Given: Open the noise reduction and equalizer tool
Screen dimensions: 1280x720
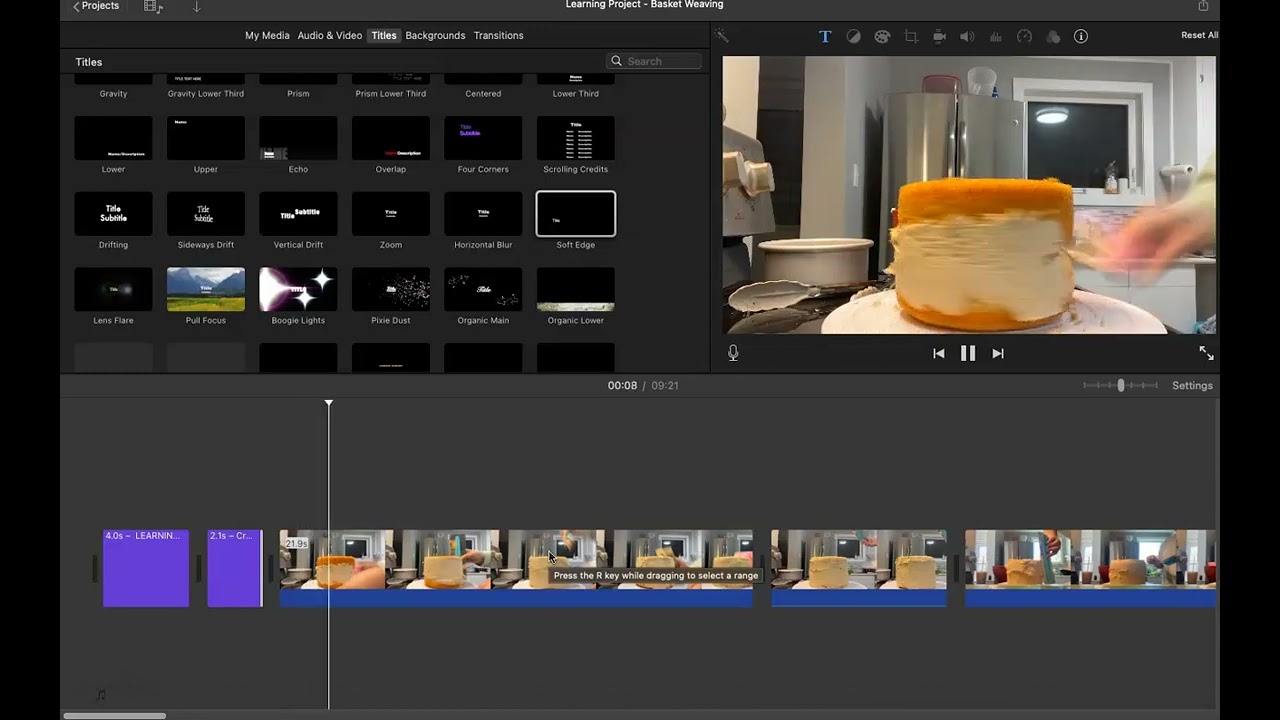Looking at the screenshot, I should point(996,36).
